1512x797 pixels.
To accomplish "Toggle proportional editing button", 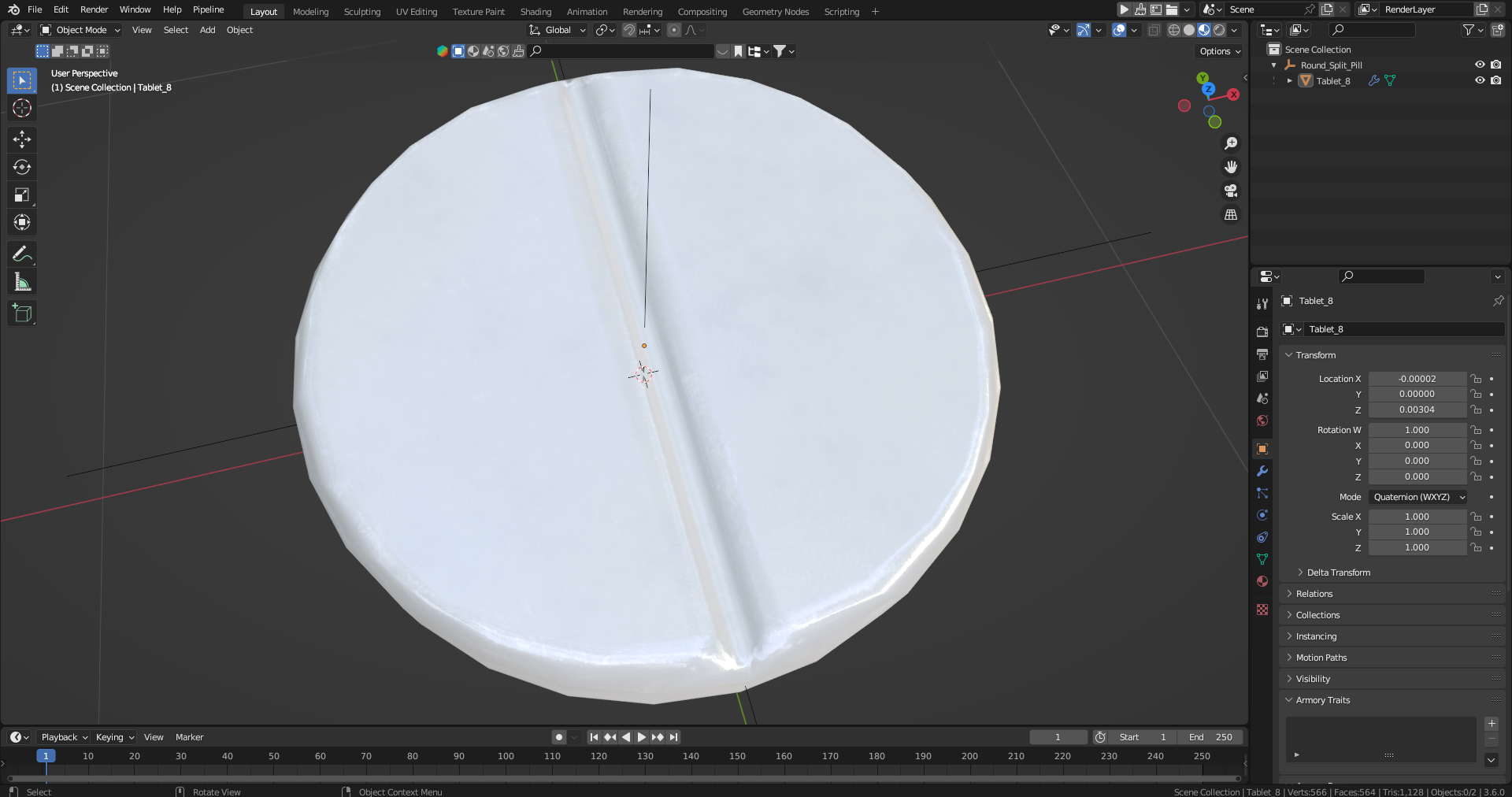I will [x=673, y=30].
